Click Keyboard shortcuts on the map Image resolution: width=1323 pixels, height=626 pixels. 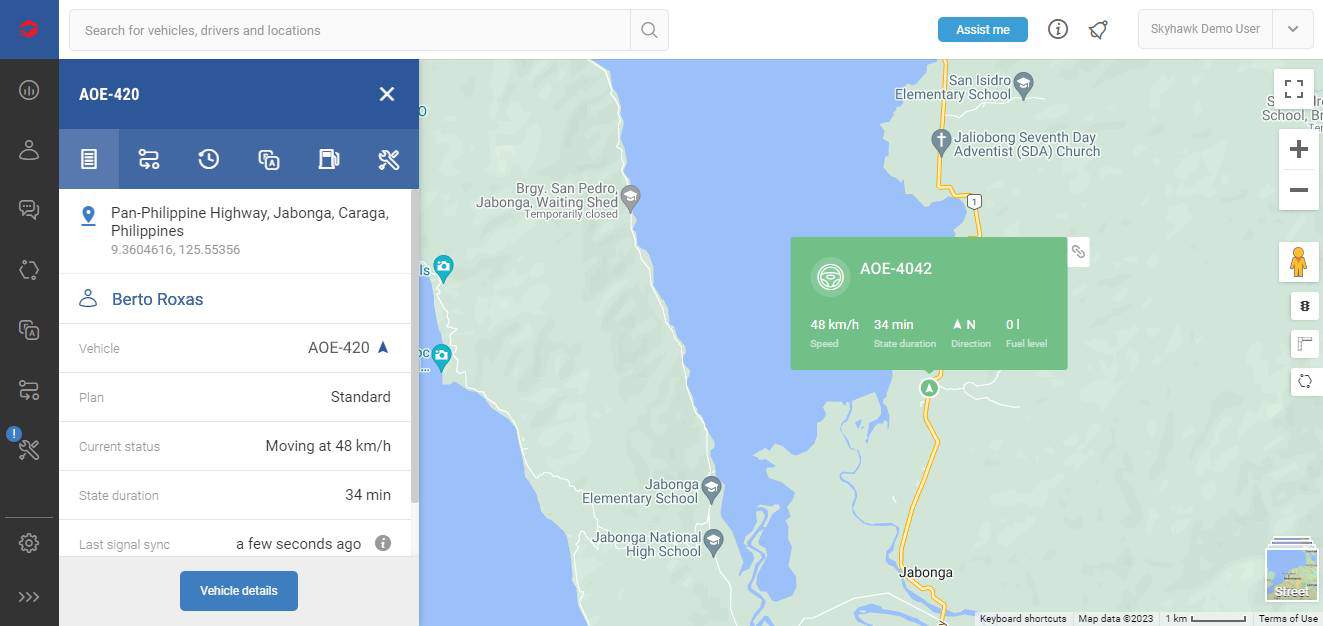[x=1023, y=619]
